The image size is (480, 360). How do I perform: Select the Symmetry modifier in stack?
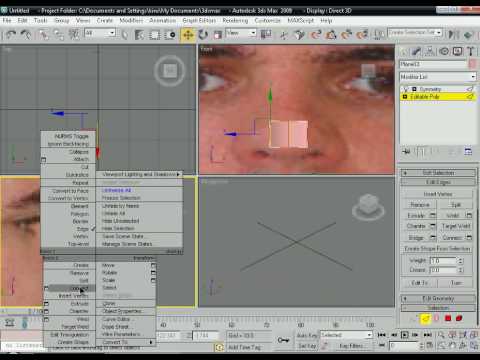(x=430, y=89)
